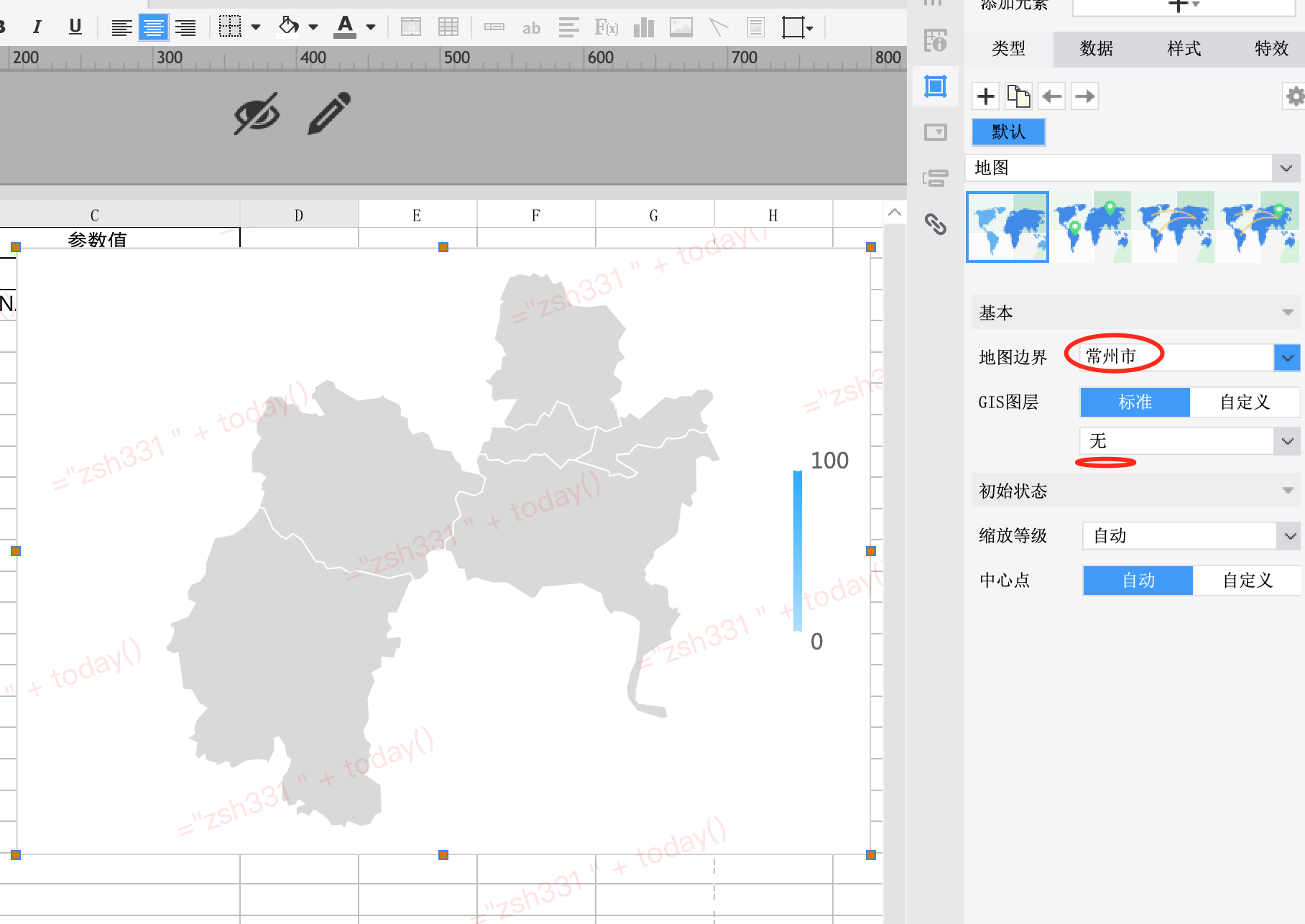Screen dimensions: 1305x924
Task: Switch to the 样式 tab
Action: tap(1184, 49)
